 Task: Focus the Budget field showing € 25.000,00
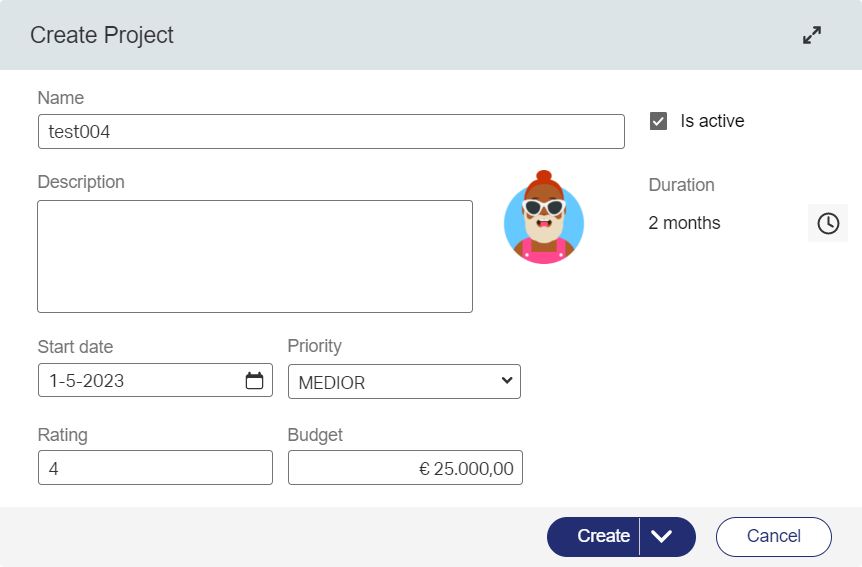[405, 467]
